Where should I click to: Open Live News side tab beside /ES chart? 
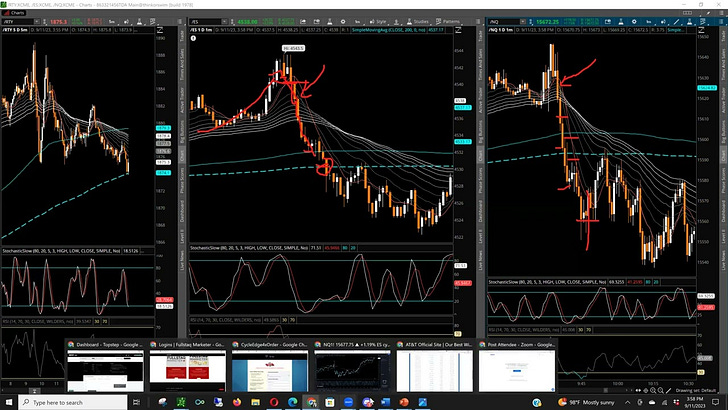coord(480,260)
